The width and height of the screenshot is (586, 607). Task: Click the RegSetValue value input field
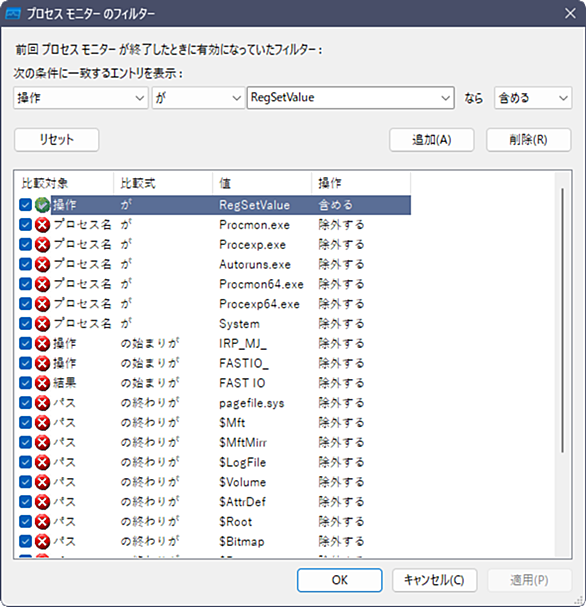tap(351, 98)
